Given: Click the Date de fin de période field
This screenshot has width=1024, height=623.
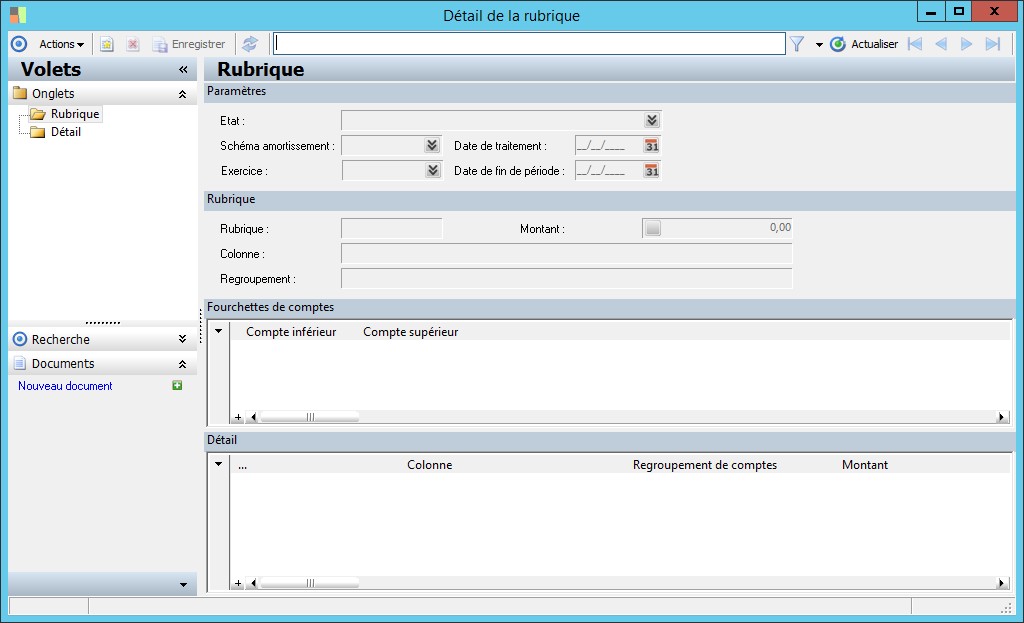Looking at the screenshot, I should point(609,170).
